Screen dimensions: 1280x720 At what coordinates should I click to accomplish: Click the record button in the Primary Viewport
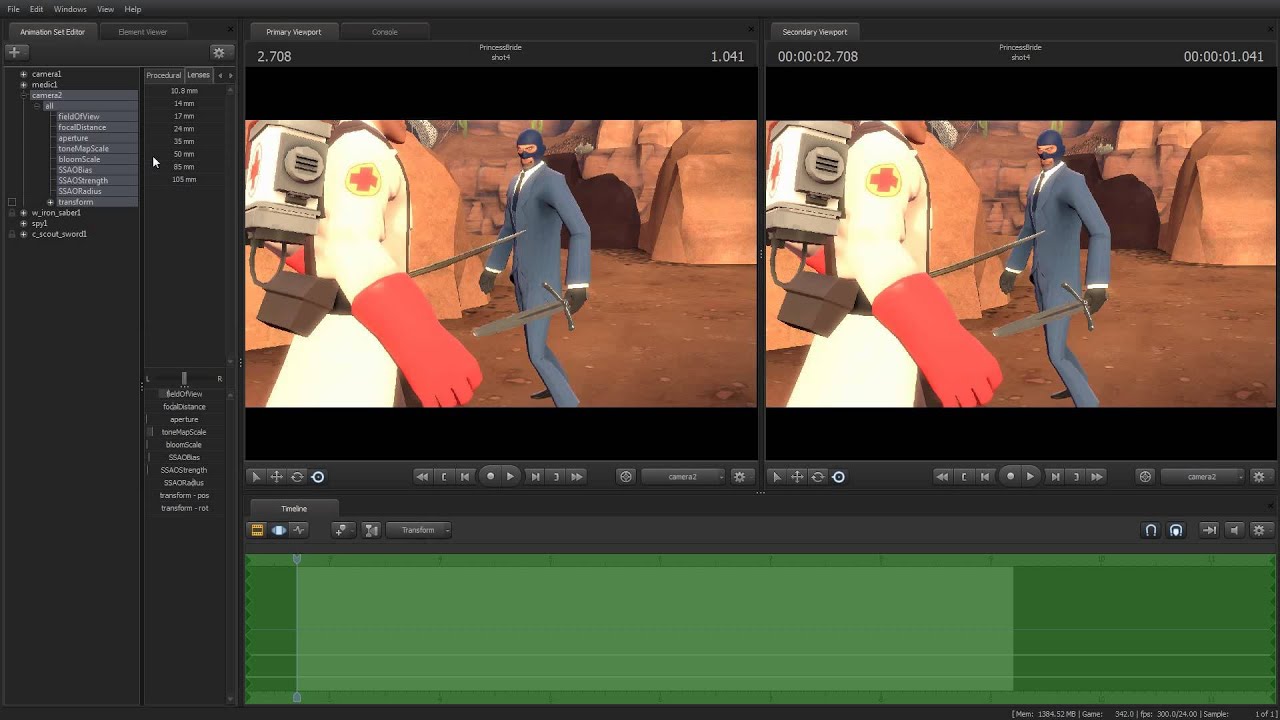(x=490, y=476)
